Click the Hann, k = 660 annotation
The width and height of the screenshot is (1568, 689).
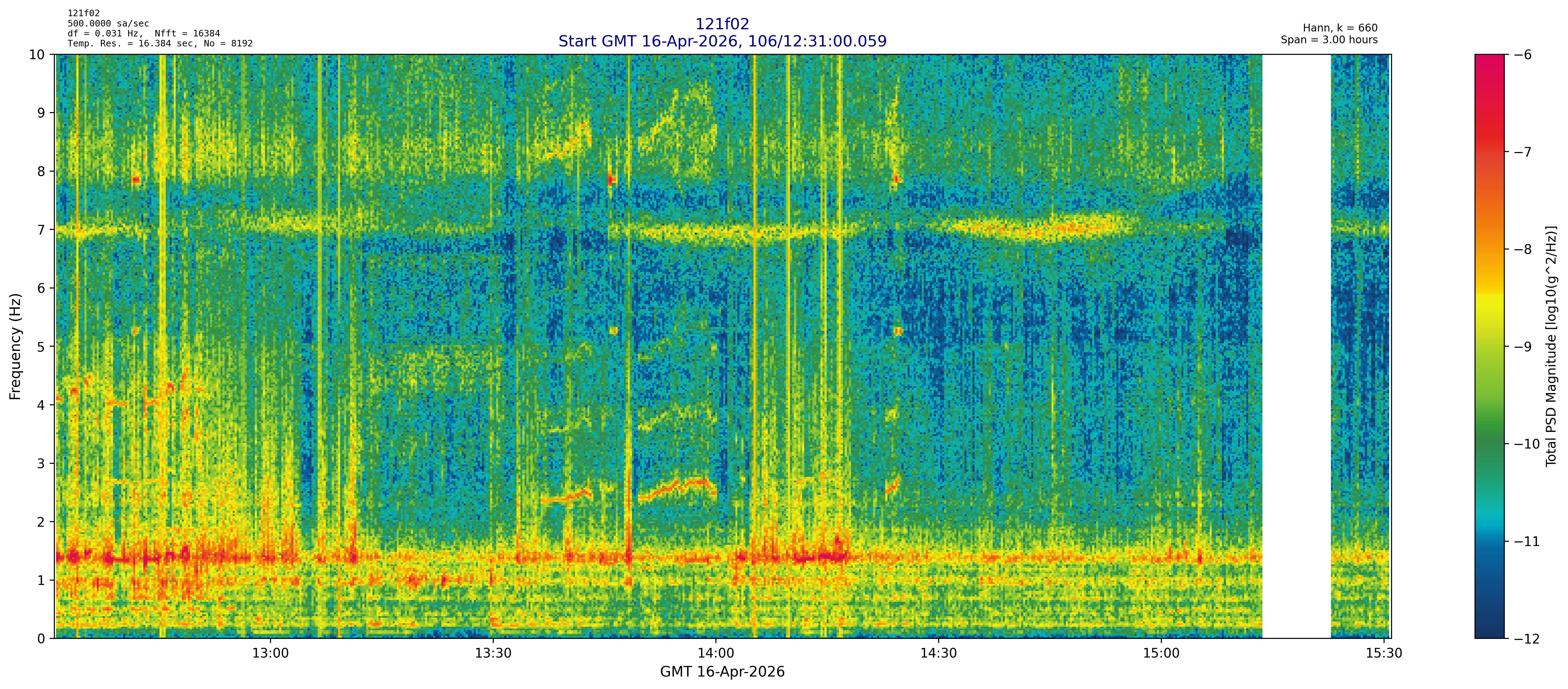click(1340, 28)
